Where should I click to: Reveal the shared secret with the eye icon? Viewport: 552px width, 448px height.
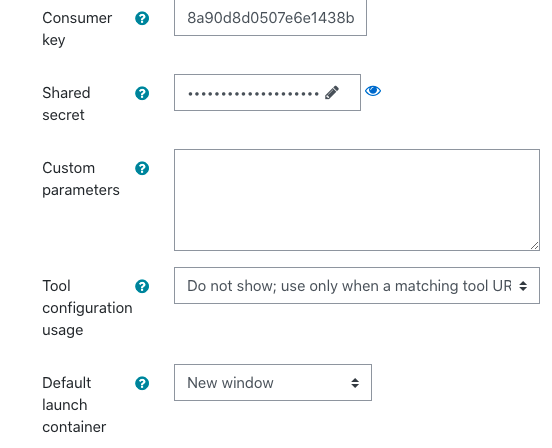pyautogui.click(x=373, y=91)
